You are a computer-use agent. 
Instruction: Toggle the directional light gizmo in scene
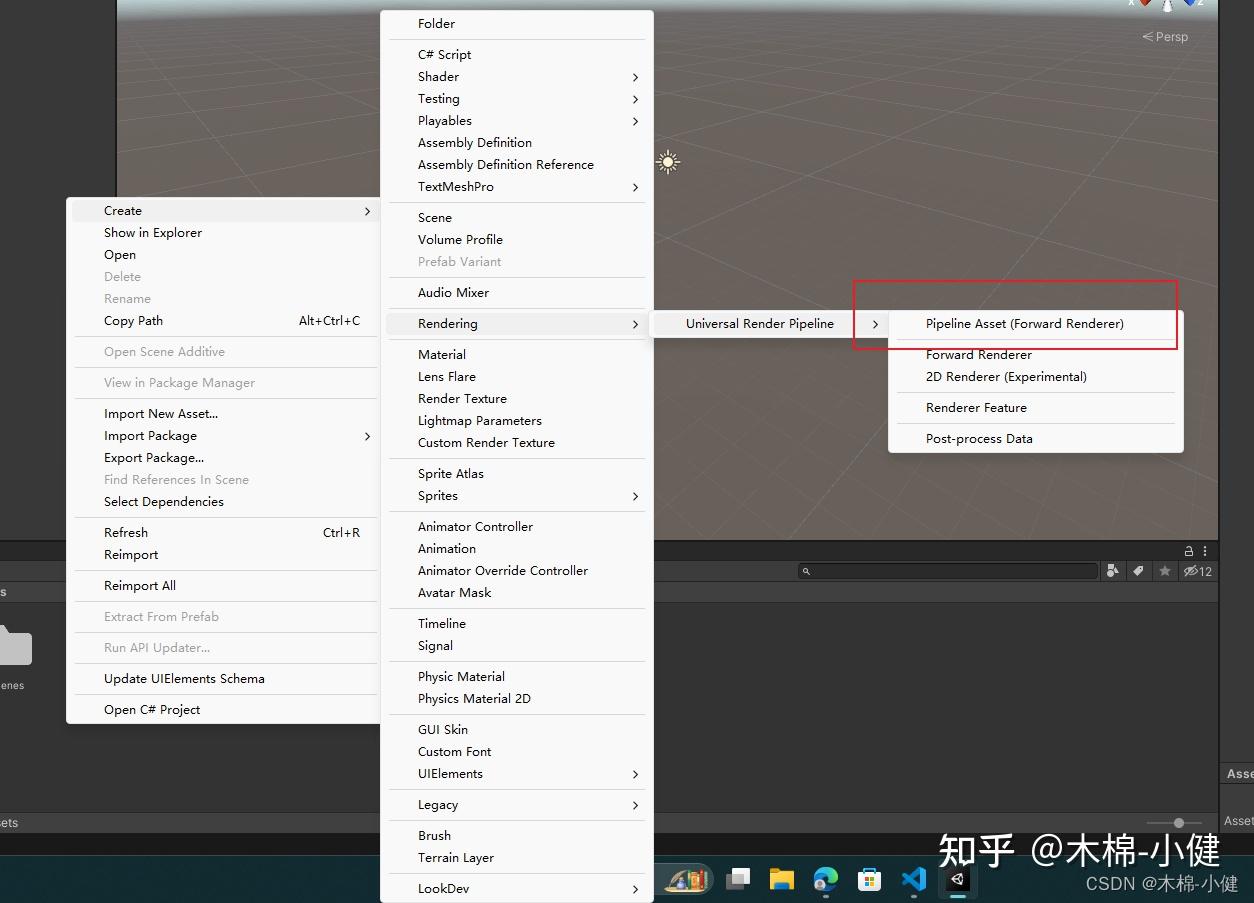[668, 162]
